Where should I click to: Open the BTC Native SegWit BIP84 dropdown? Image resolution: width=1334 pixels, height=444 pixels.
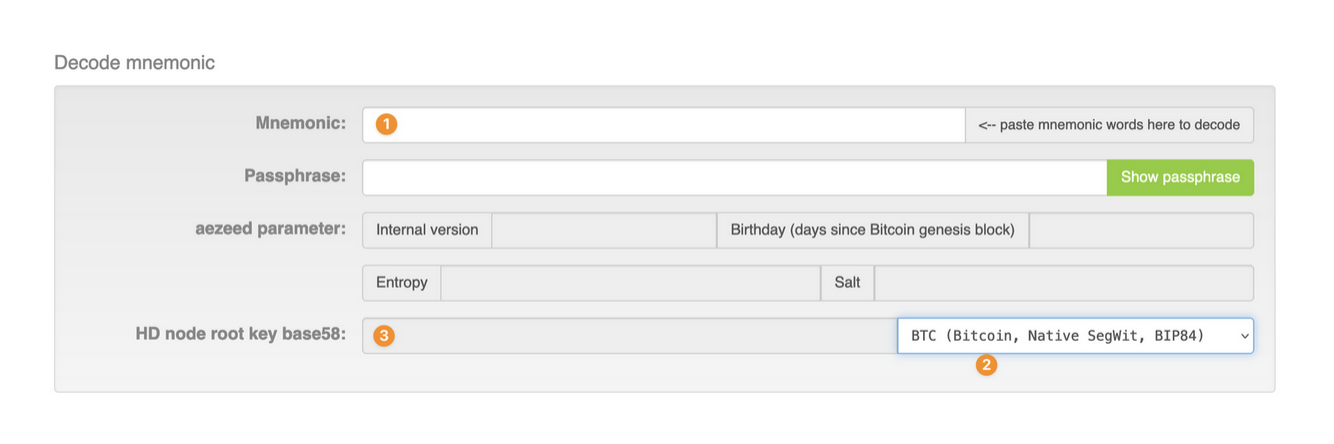[x=1075, y=336]
